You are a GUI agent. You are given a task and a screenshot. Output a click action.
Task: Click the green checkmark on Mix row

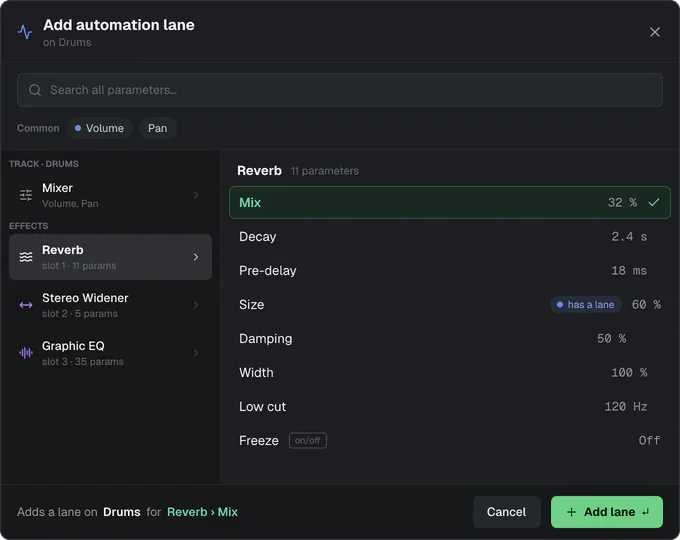(x=654, y=203)
